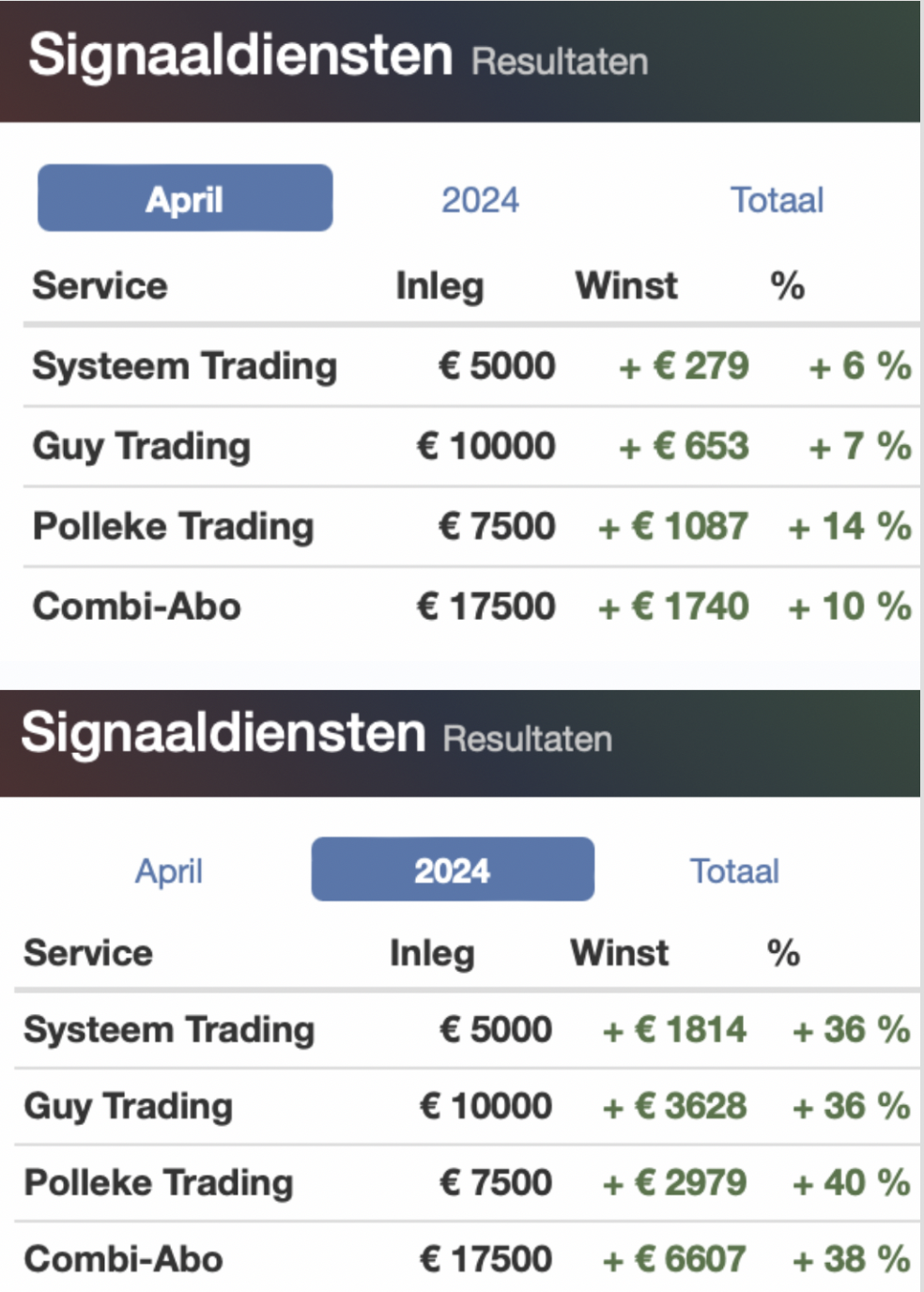Open Polleke Trading in April table
This screenshot has width=924, height=1292.
point(471,527)
